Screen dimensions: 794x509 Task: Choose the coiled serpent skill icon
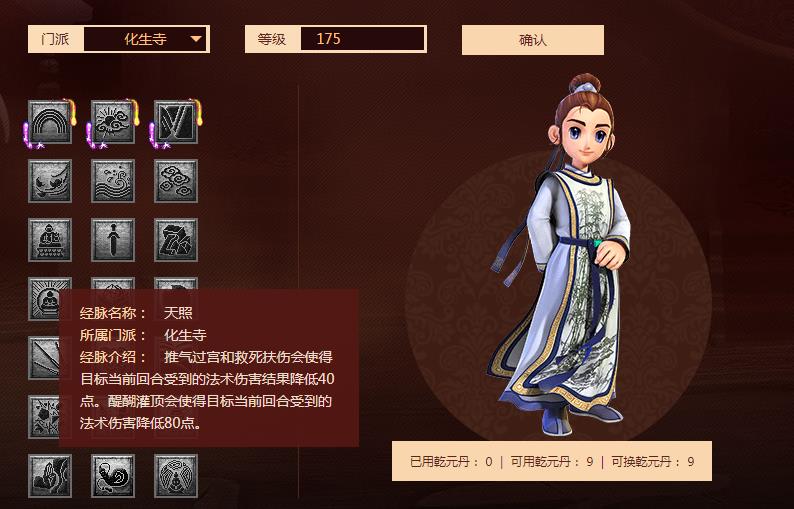tap(112, 476)
